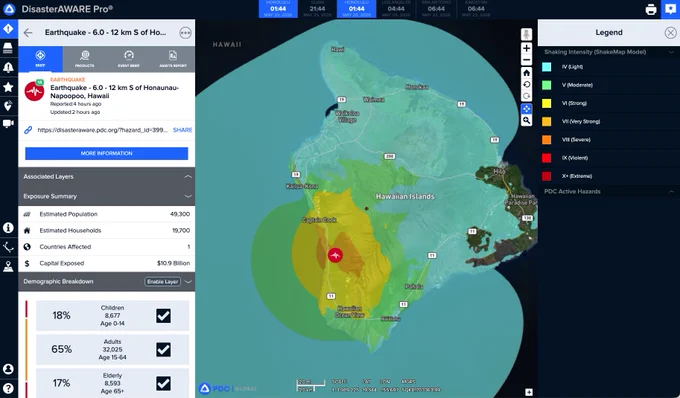Switch to the Event Brief tab

(129, 59)
